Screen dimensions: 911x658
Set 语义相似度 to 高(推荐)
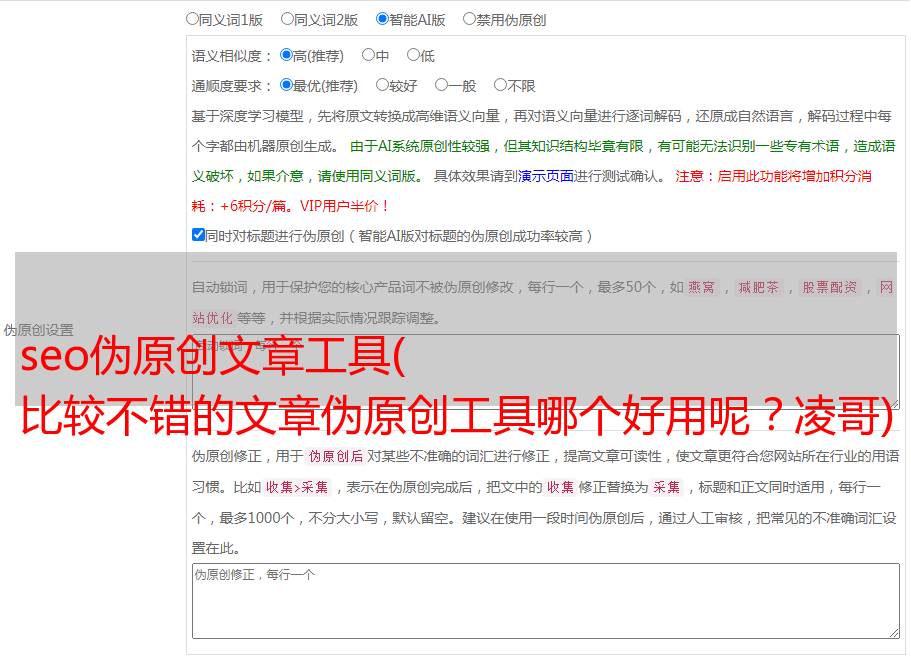[286, 55]
